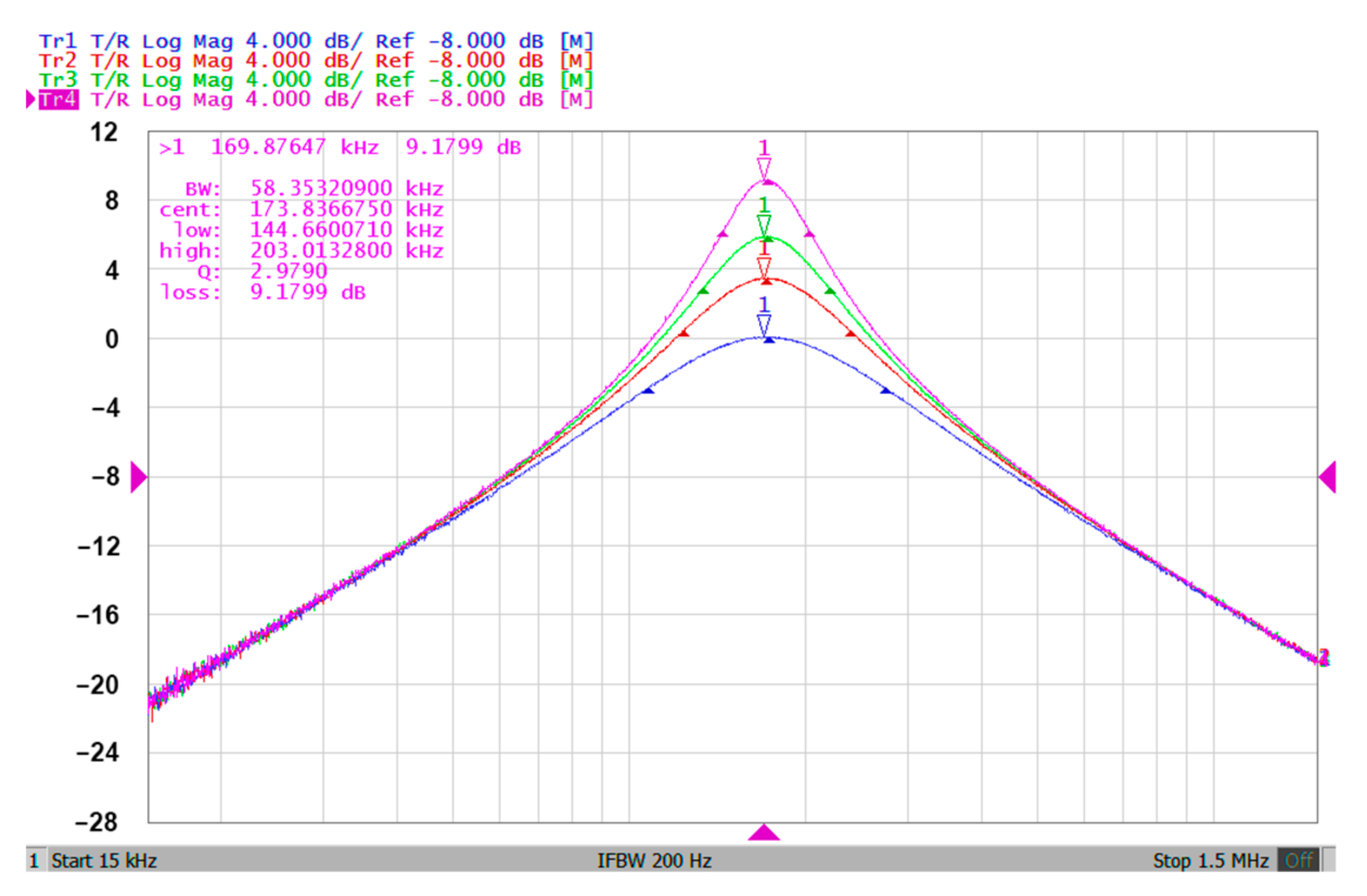Open Tr4 scale value 4.000 dB/
This screenshot has height=896, width=1367.
(303, 100)
